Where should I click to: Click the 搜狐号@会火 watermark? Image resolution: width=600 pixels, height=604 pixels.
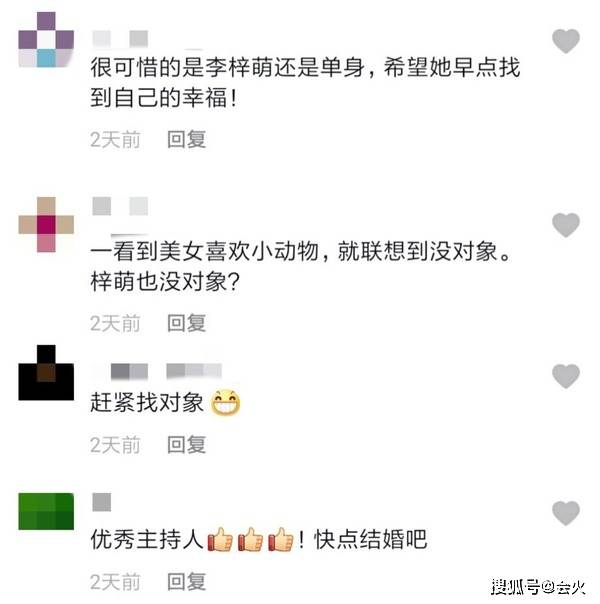point(538,587)
